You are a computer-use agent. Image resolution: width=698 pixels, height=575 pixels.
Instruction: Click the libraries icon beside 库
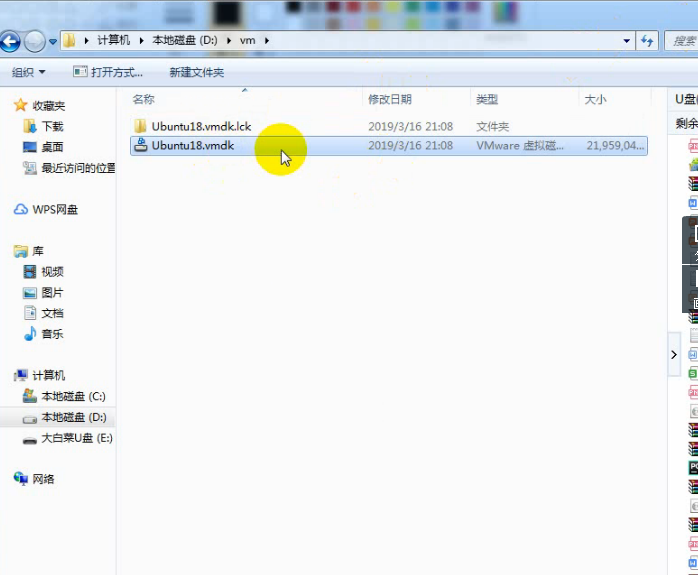(x=20, y=251)
